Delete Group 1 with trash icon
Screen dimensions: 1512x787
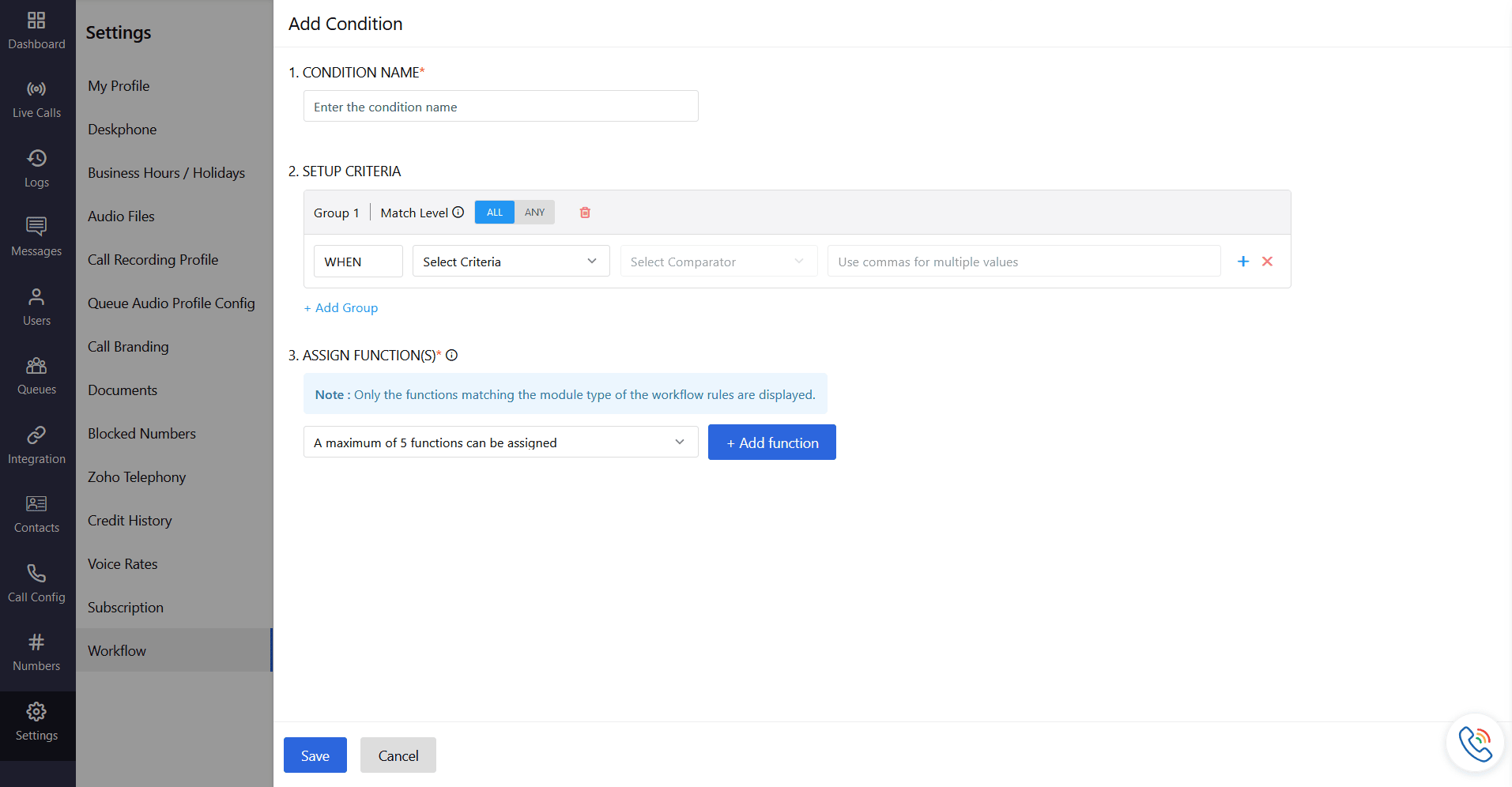tap(585, 213)
